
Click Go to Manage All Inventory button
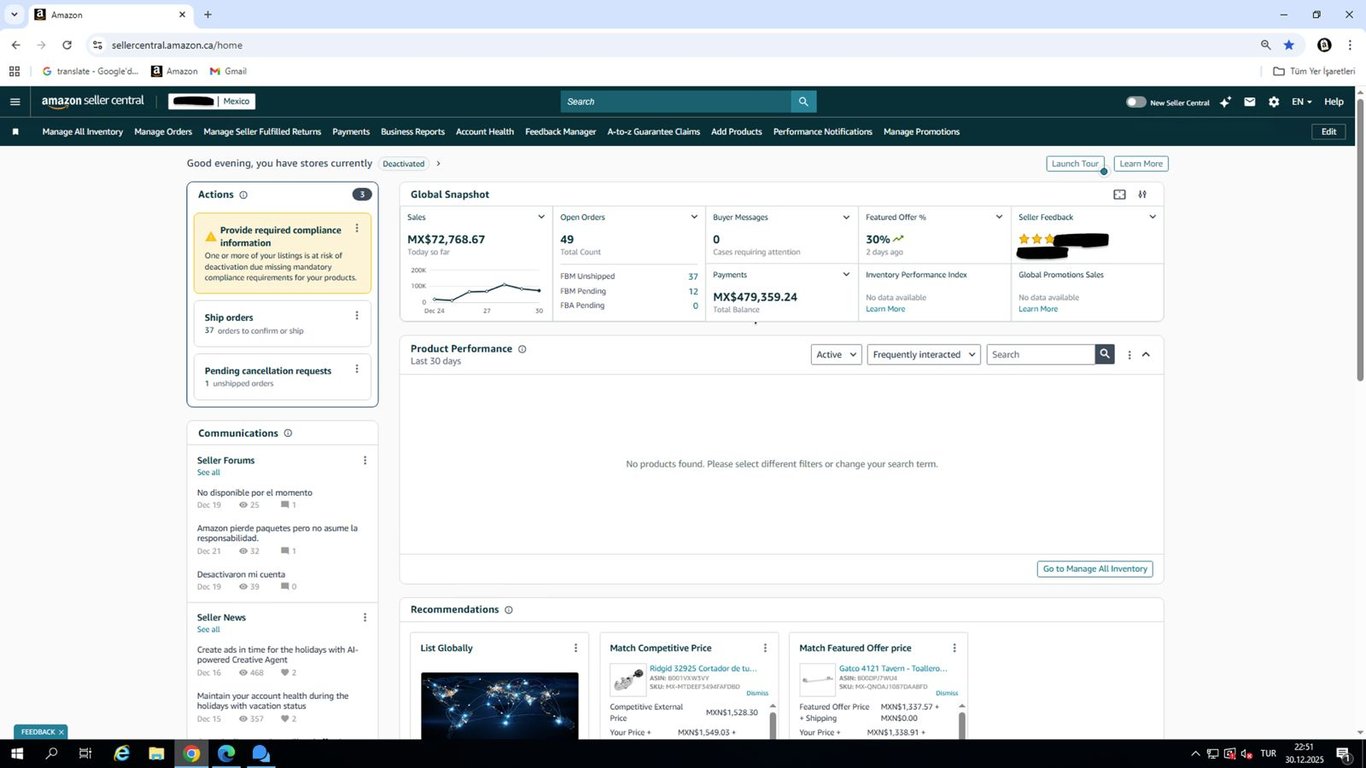1095,569
